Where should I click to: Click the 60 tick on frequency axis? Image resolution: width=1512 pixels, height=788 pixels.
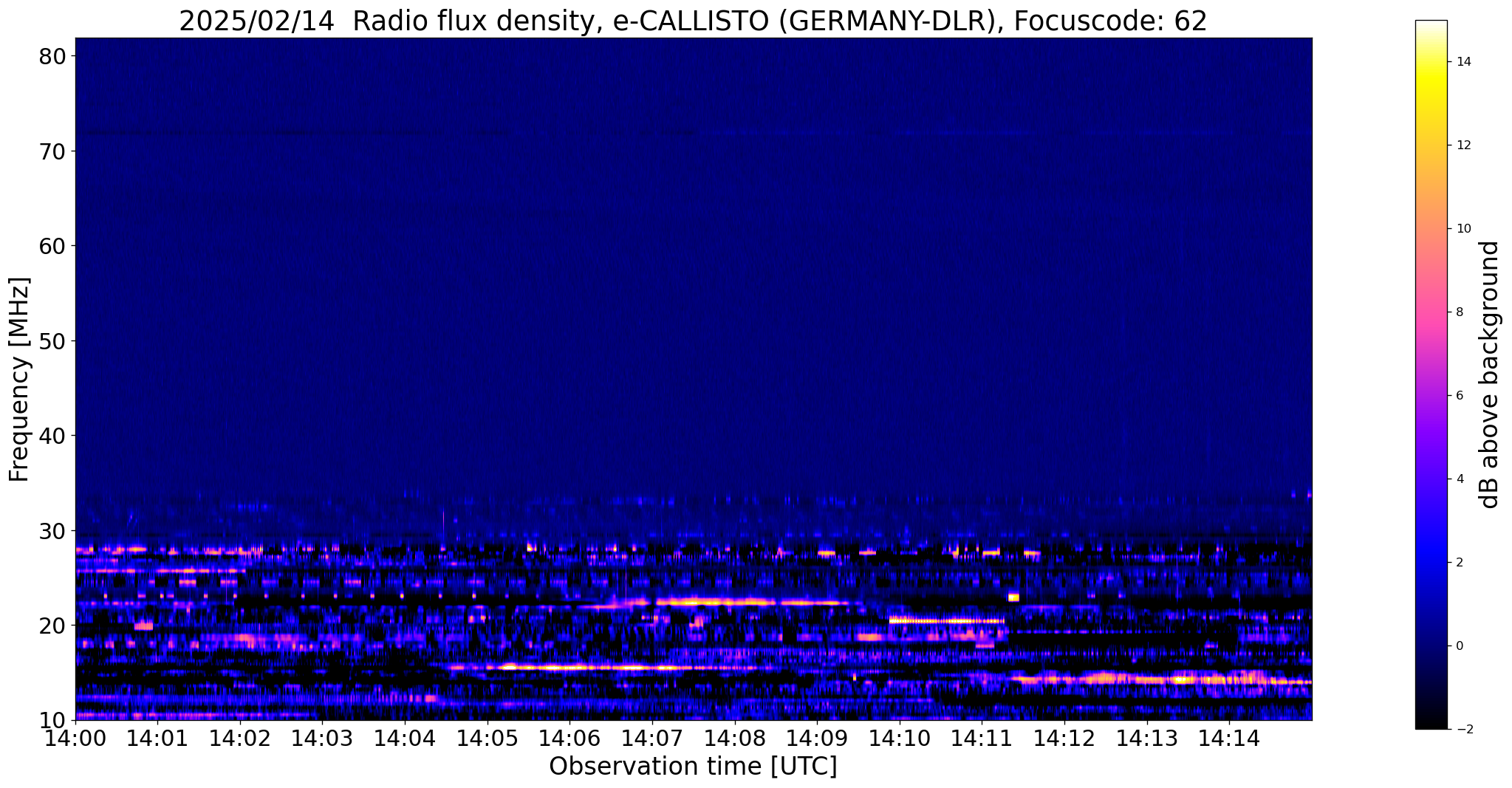[53, 246]
